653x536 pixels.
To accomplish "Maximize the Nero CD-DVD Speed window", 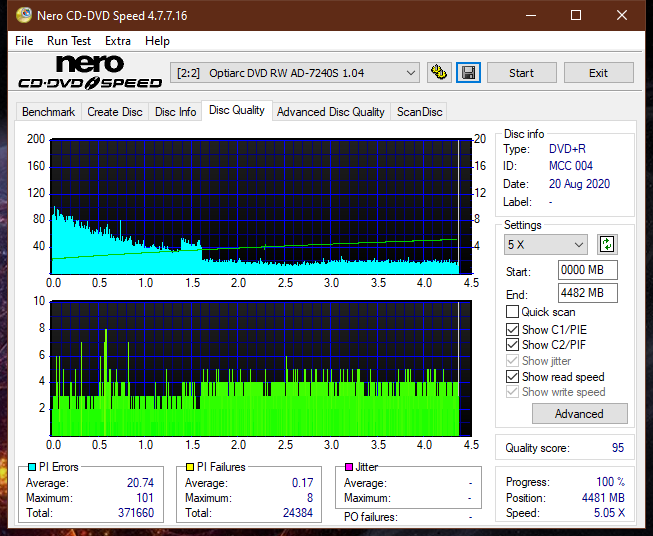I will (x=576, y=15).
